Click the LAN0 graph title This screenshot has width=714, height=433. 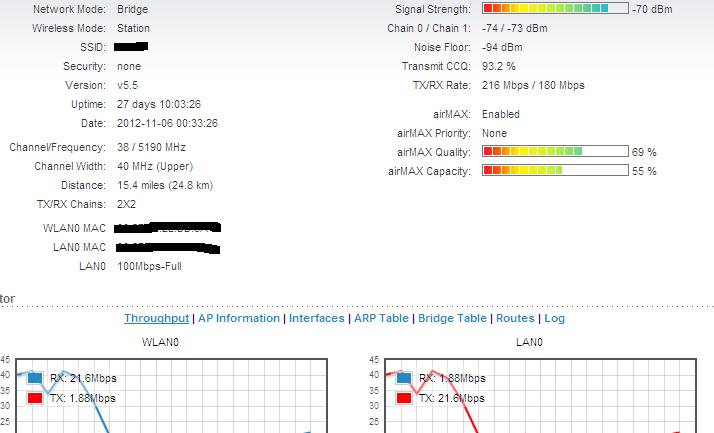click(x=529, y=342)
